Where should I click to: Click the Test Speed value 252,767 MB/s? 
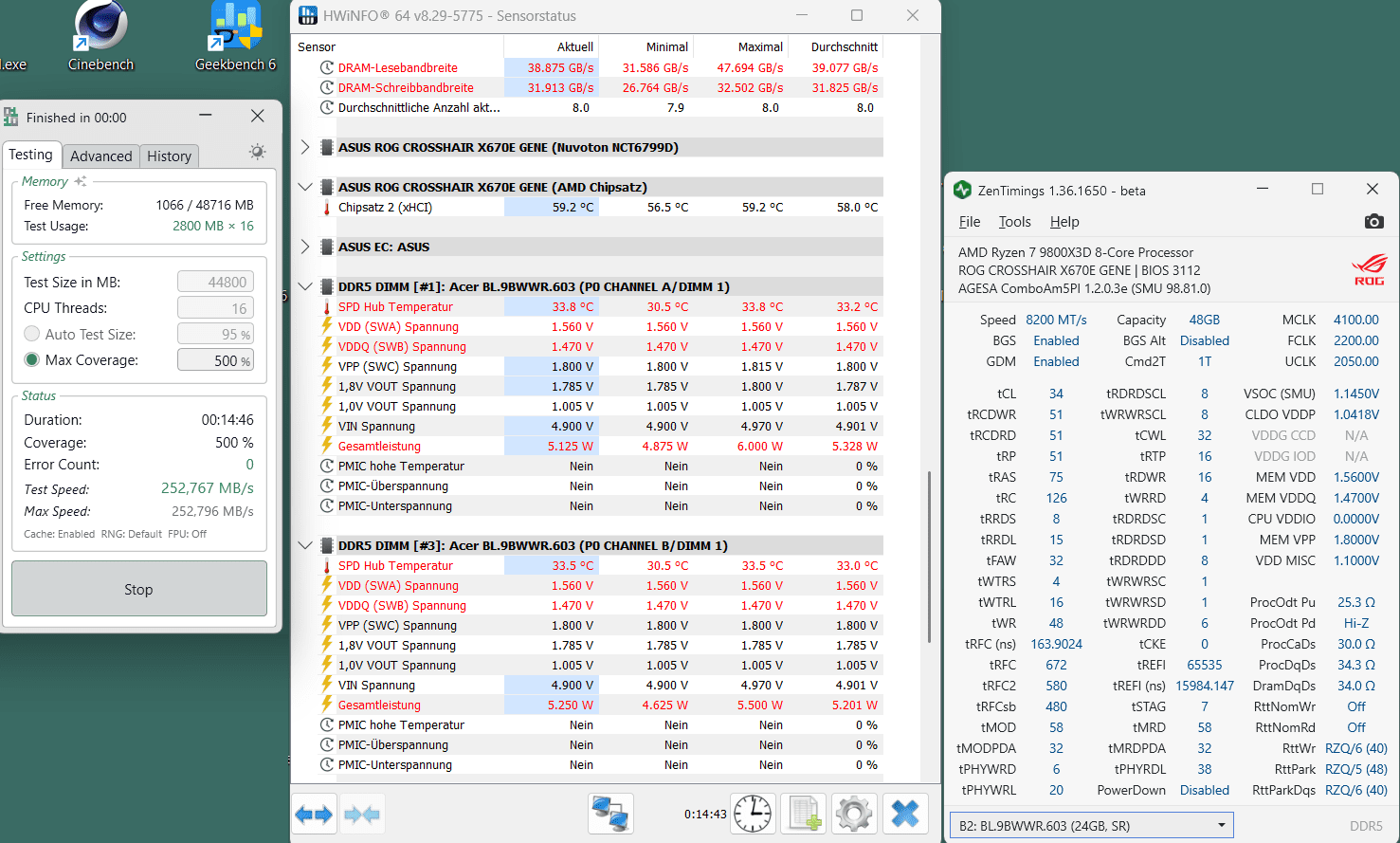208,488
